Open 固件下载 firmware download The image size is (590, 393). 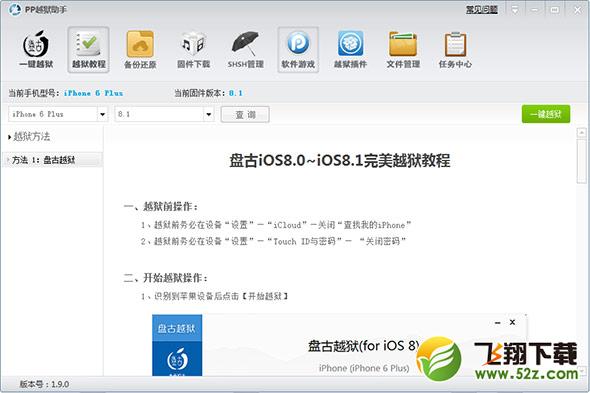[x=193, y=49]
